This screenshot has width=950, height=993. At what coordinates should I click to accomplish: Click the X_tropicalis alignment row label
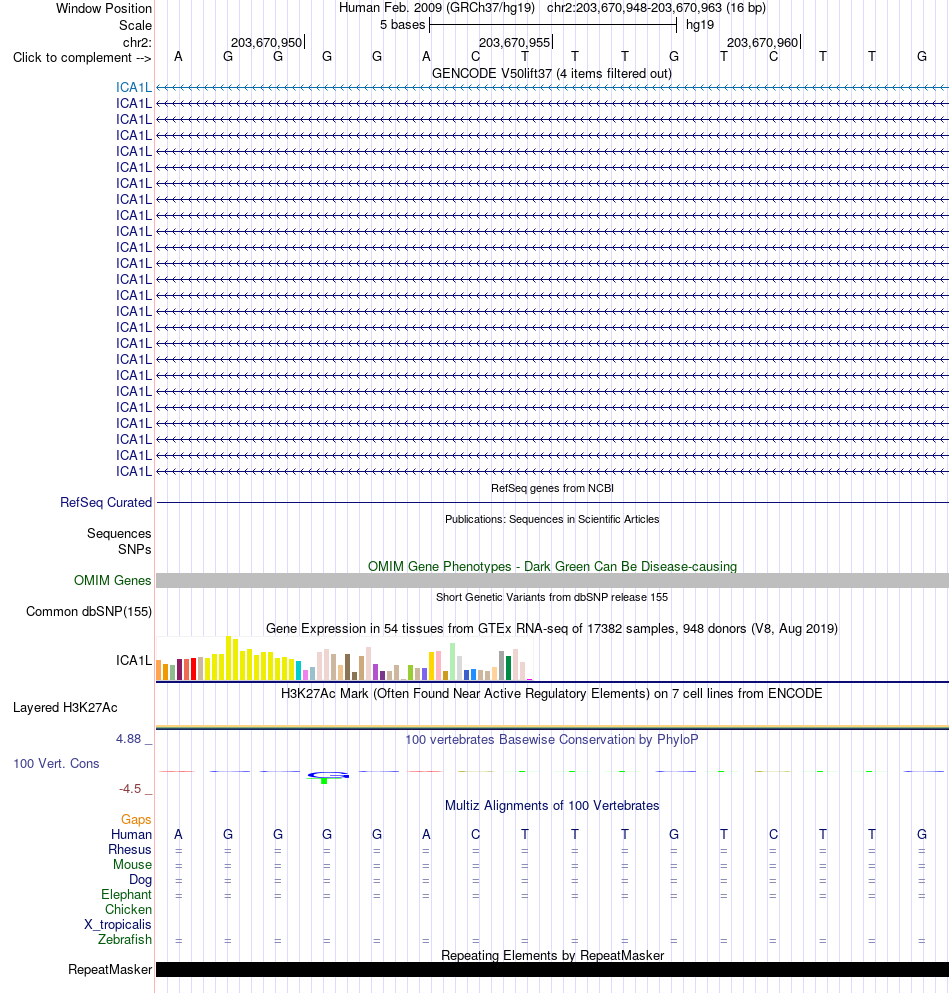click(x=118, y=925)
